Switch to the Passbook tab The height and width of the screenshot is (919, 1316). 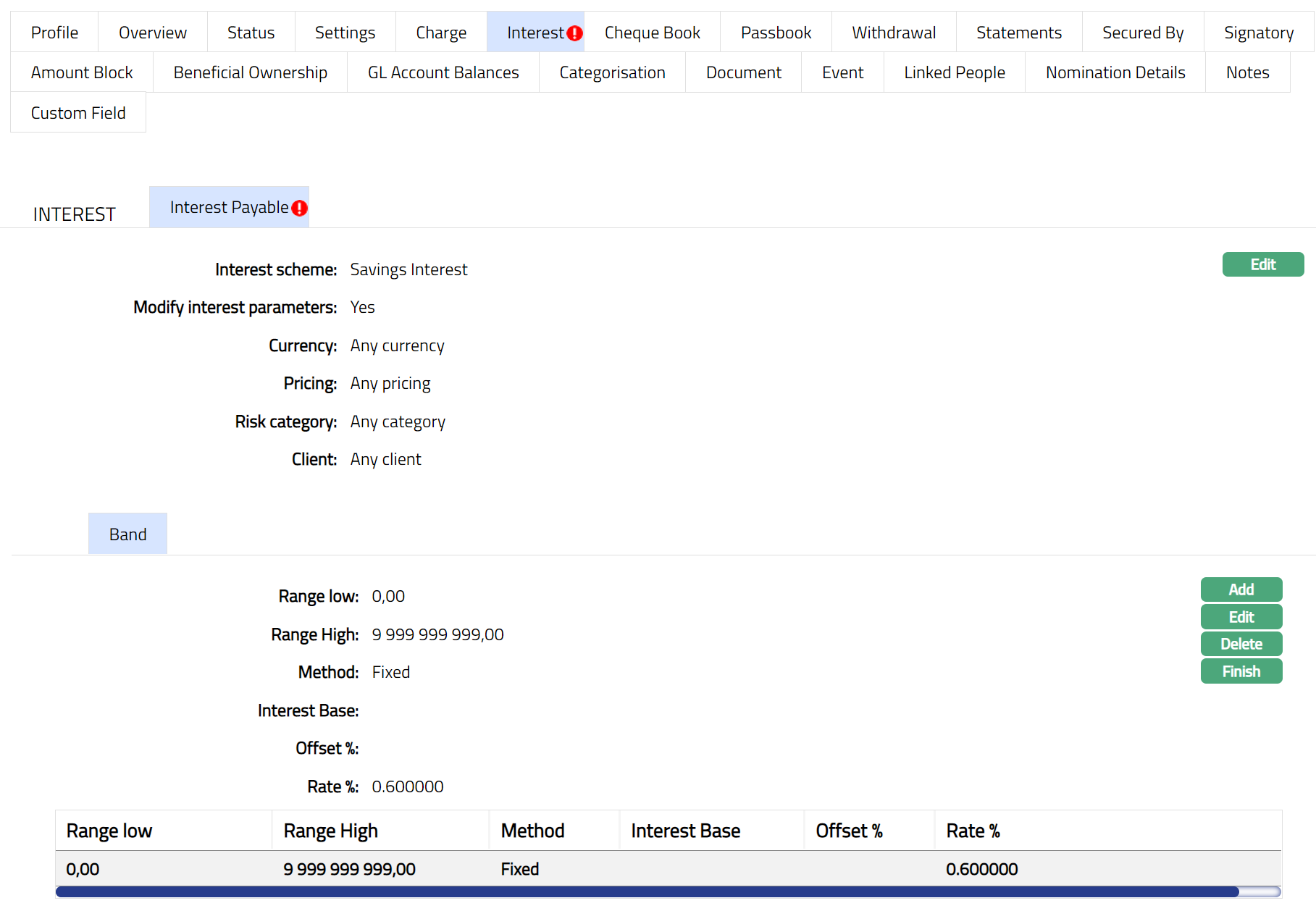[776, 33]
